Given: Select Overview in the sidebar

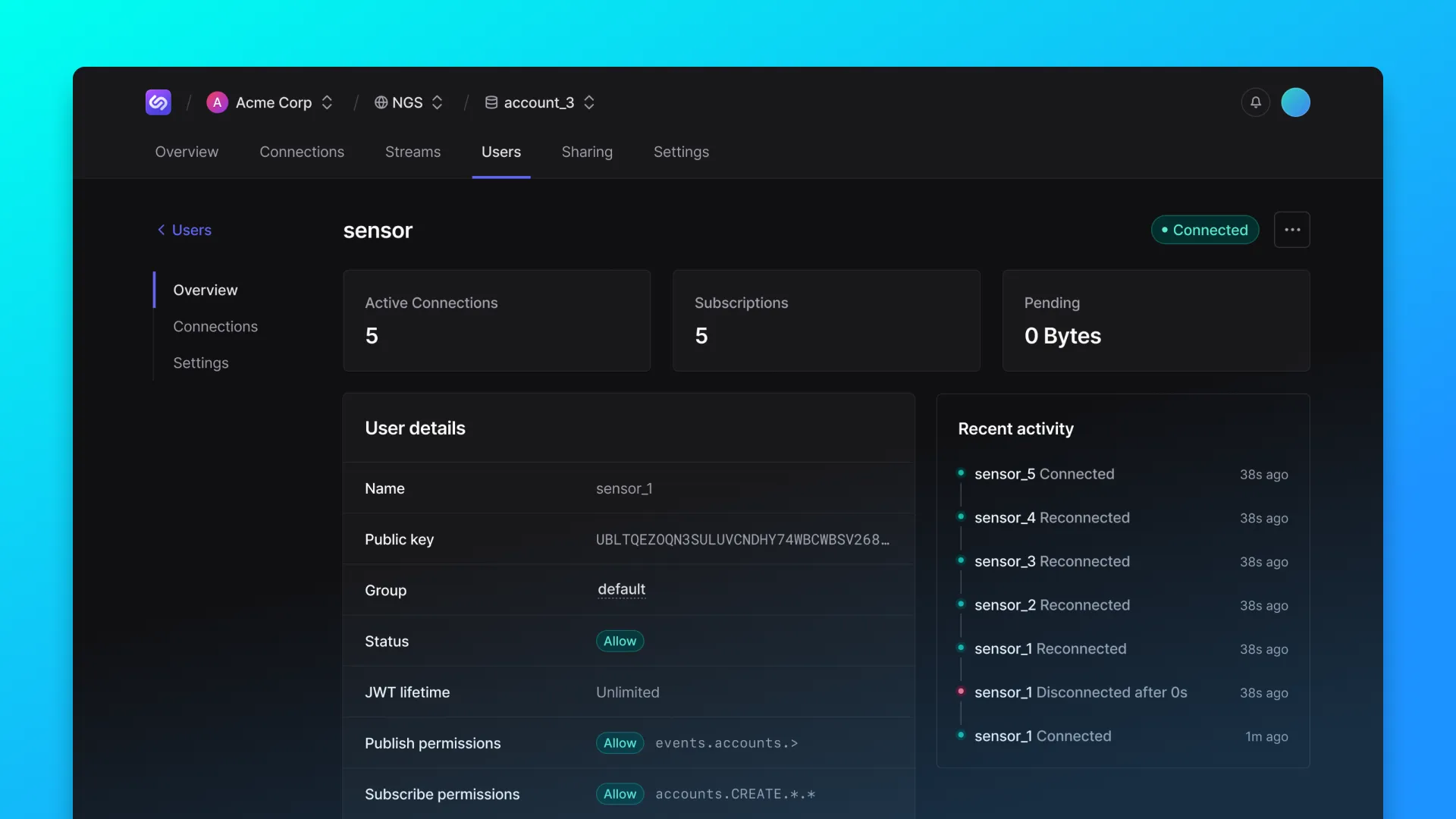Looking at the screenshot, I should pos(205,290).
